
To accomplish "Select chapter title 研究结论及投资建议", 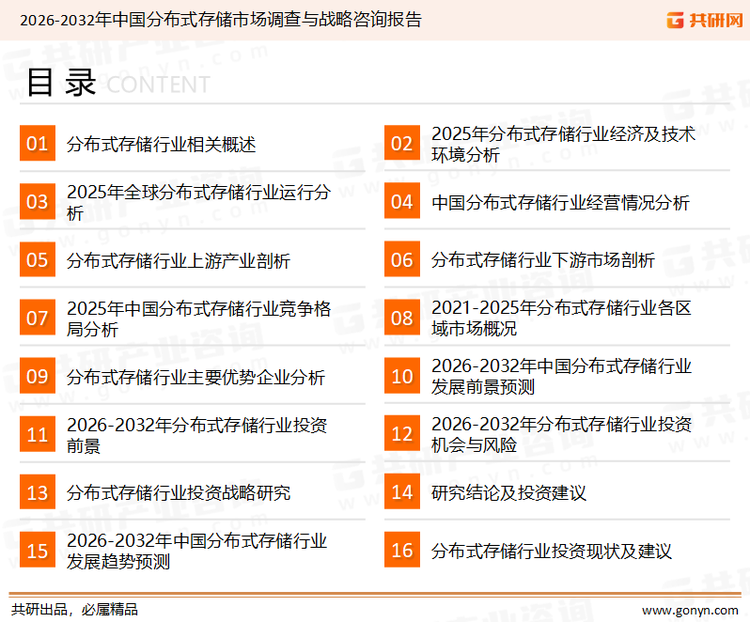I will pyautogui.click(x=508, y=493).
